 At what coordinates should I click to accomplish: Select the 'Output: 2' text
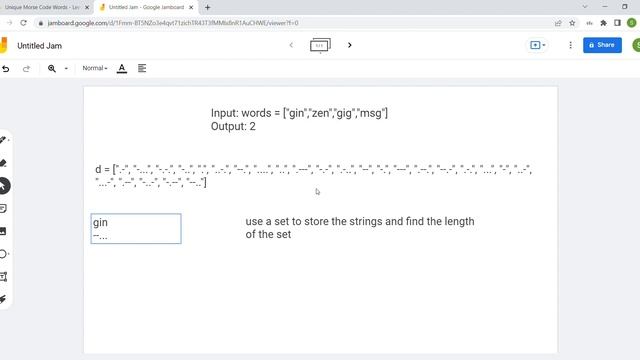point(233,127)
